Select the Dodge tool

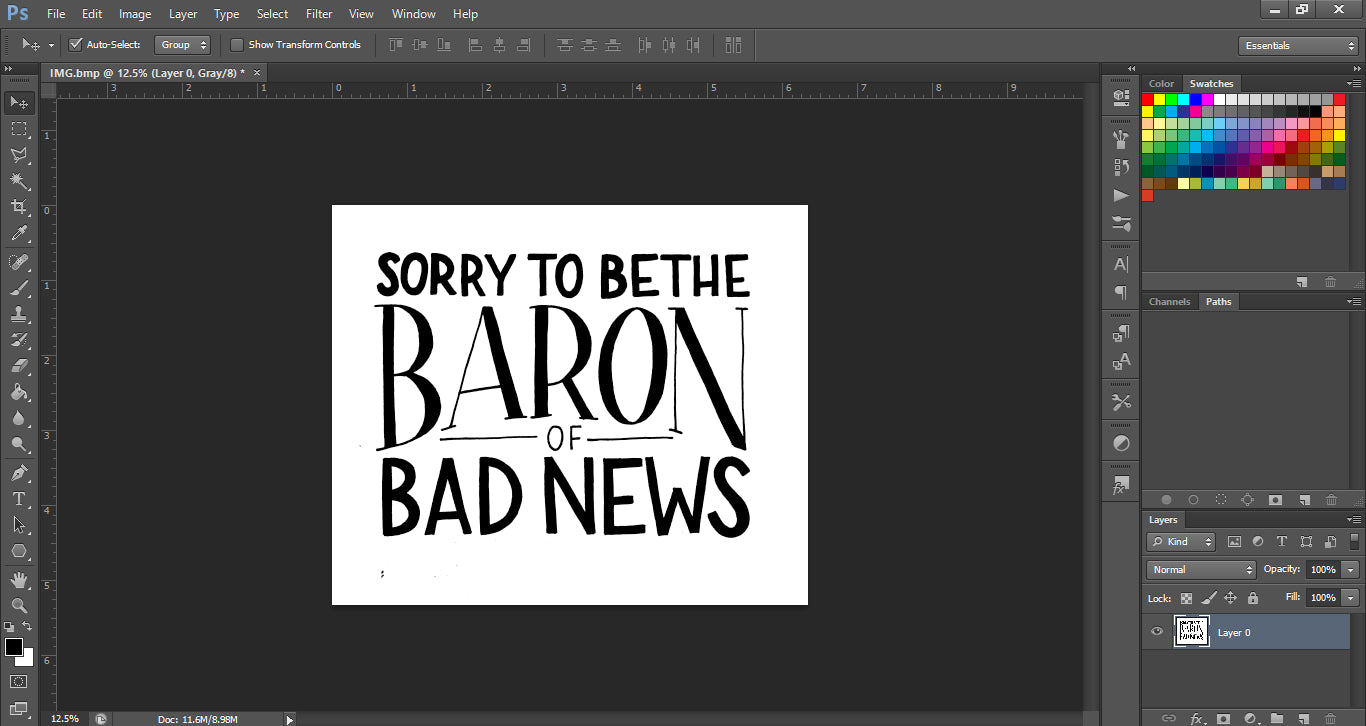(x=19, y=444)
